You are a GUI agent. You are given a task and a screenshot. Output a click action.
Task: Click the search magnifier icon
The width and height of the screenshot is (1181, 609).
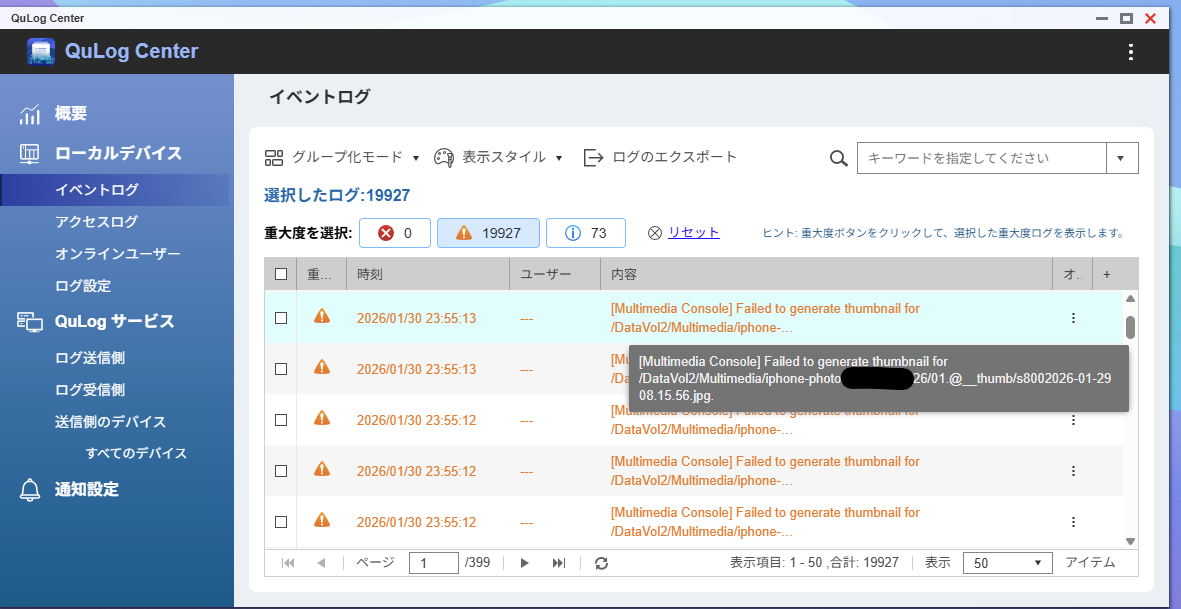tap(839, 158)
